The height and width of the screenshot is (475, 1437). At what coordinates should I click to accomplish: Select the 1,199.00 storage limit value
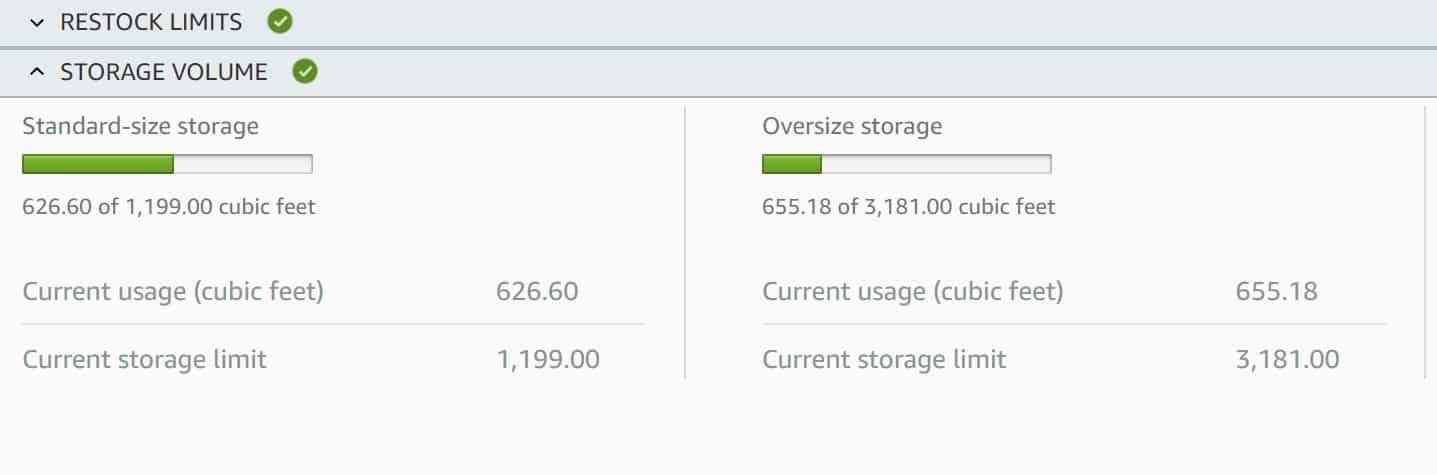[x=548, y=359]
